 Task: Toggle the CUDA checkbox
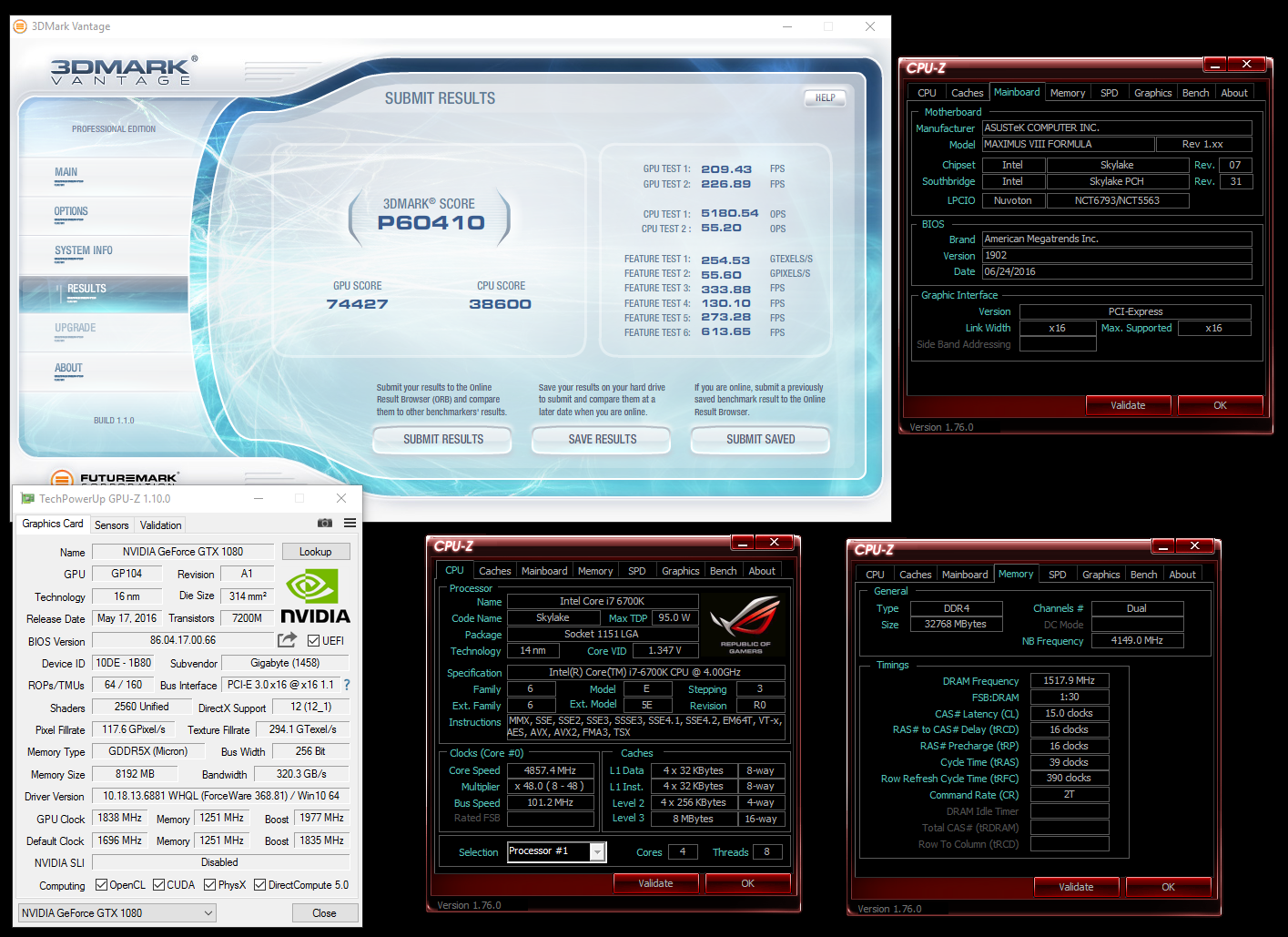click(158, 885)
